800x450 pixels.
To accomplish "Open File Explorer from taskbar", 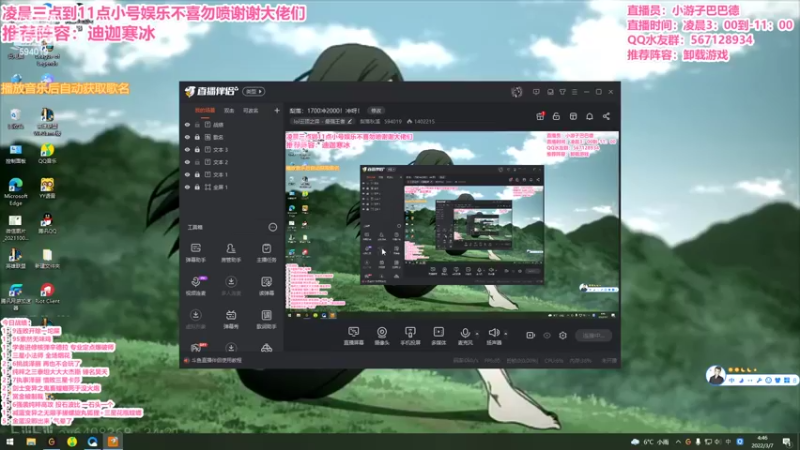I will [x=31, y=442].
